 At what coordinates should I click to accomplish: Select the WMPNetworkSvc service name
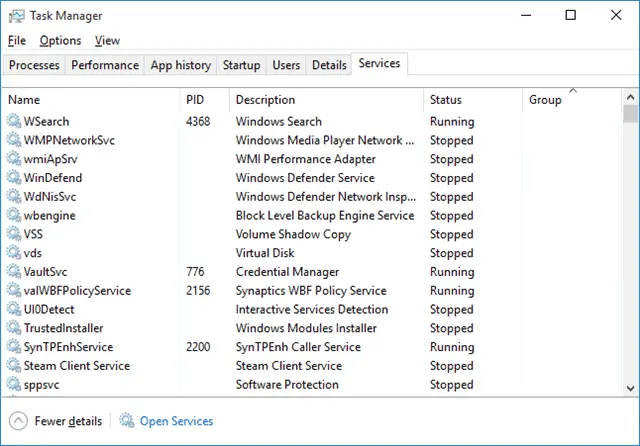(x=69, y=140)
